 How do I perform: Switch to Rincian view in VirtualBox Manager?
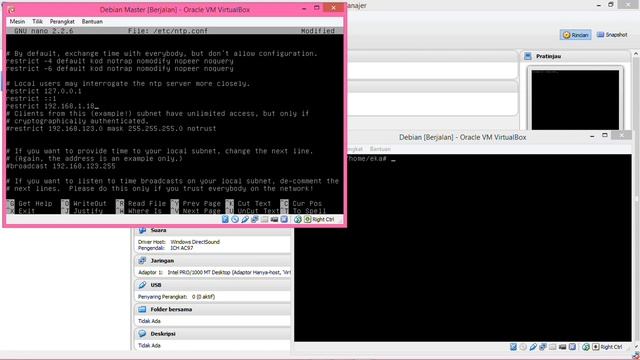coord(576,35)
